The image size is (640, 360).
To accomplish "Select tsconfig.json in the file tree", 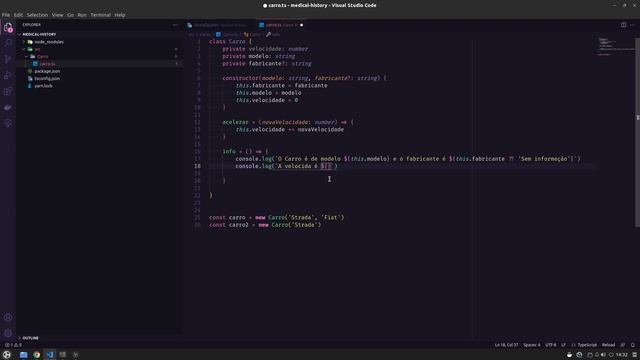I will point(47,78).
